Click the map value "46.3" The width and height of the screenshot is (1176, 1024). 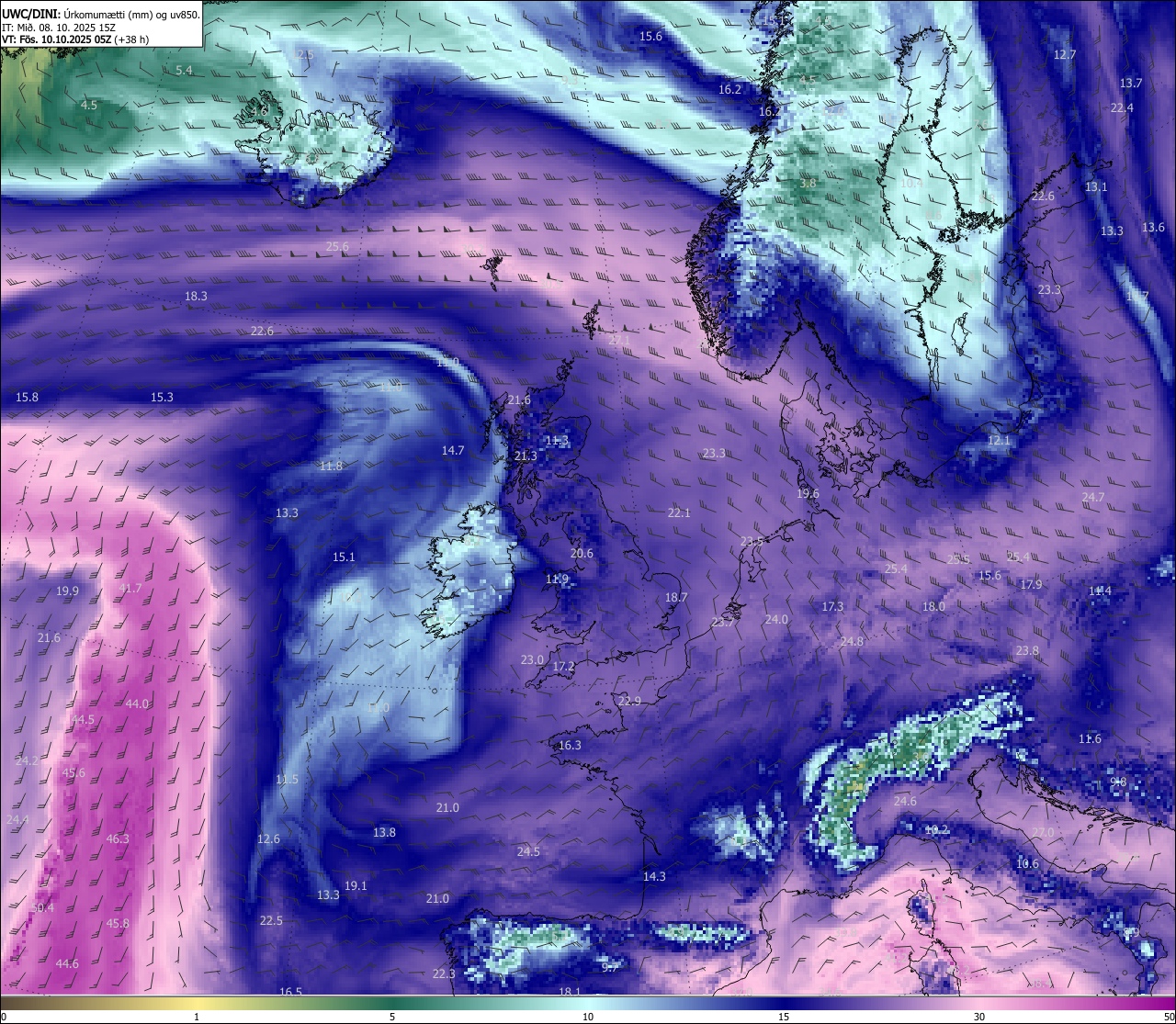pos(118,839)
